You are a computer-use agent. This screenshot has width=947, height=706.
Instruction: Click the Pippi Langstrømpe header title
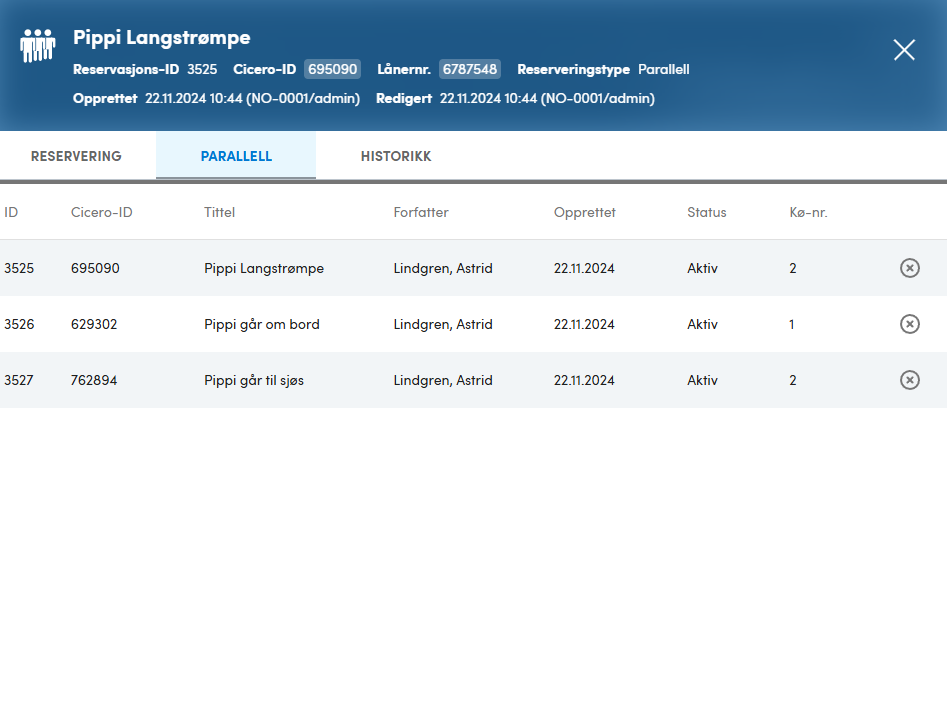162,38
